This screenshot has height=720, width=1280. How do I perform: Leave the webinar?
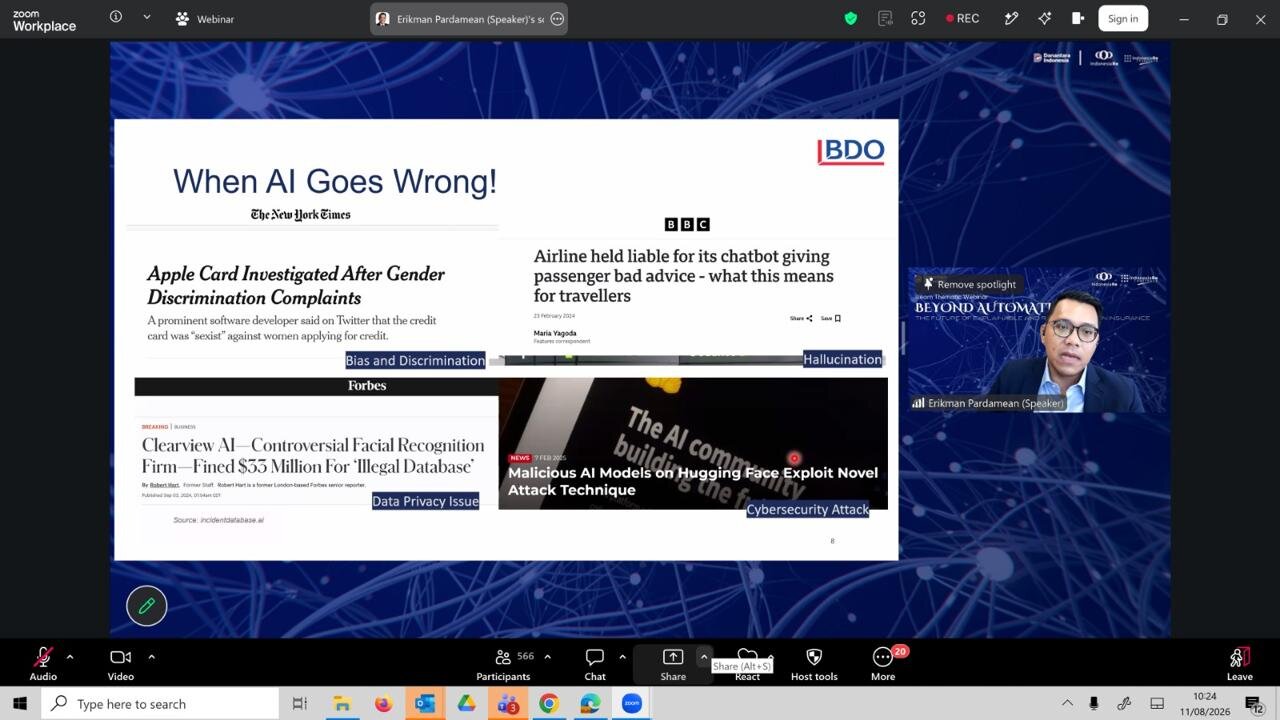pos(1240,663)
